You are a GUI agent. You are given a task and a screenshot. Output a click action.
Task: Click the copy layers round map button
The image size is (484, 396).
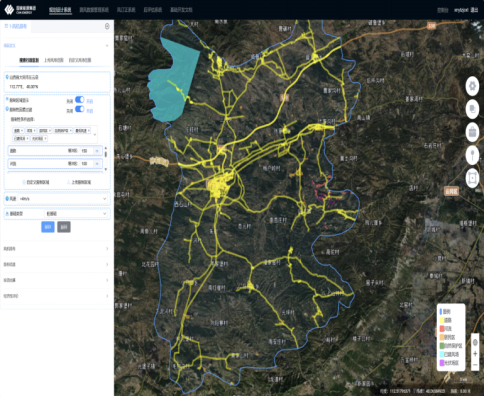(472, 109)
